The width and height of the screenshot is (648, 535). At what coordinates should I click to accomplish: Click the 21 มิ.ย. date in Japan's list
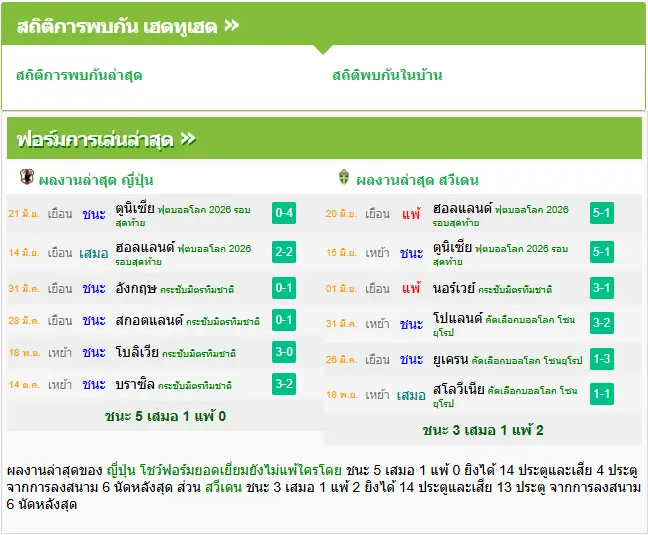(x=24, y=214)
